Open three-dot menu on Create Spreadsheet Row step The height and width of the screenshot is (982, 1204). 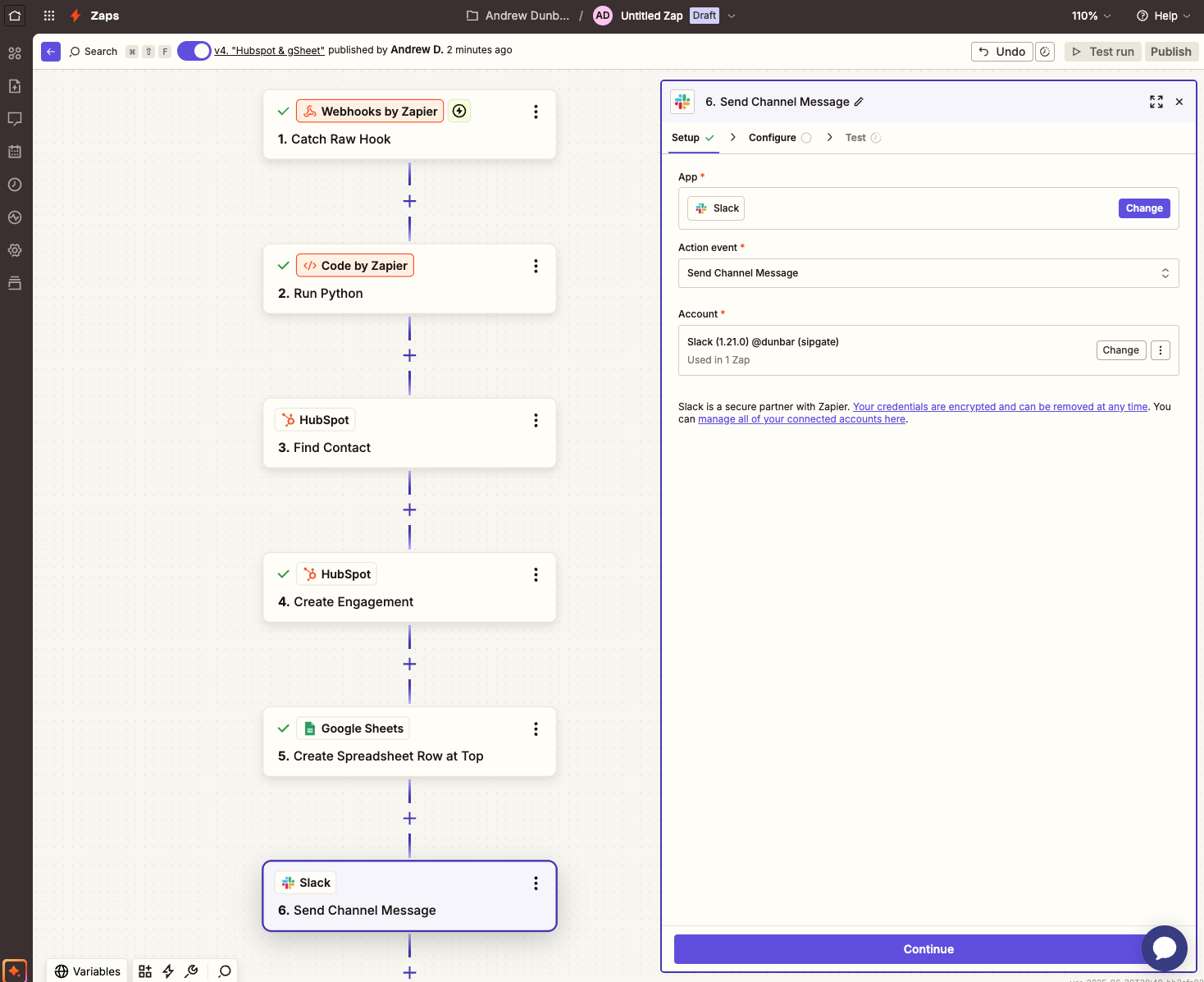coord(536,729)
